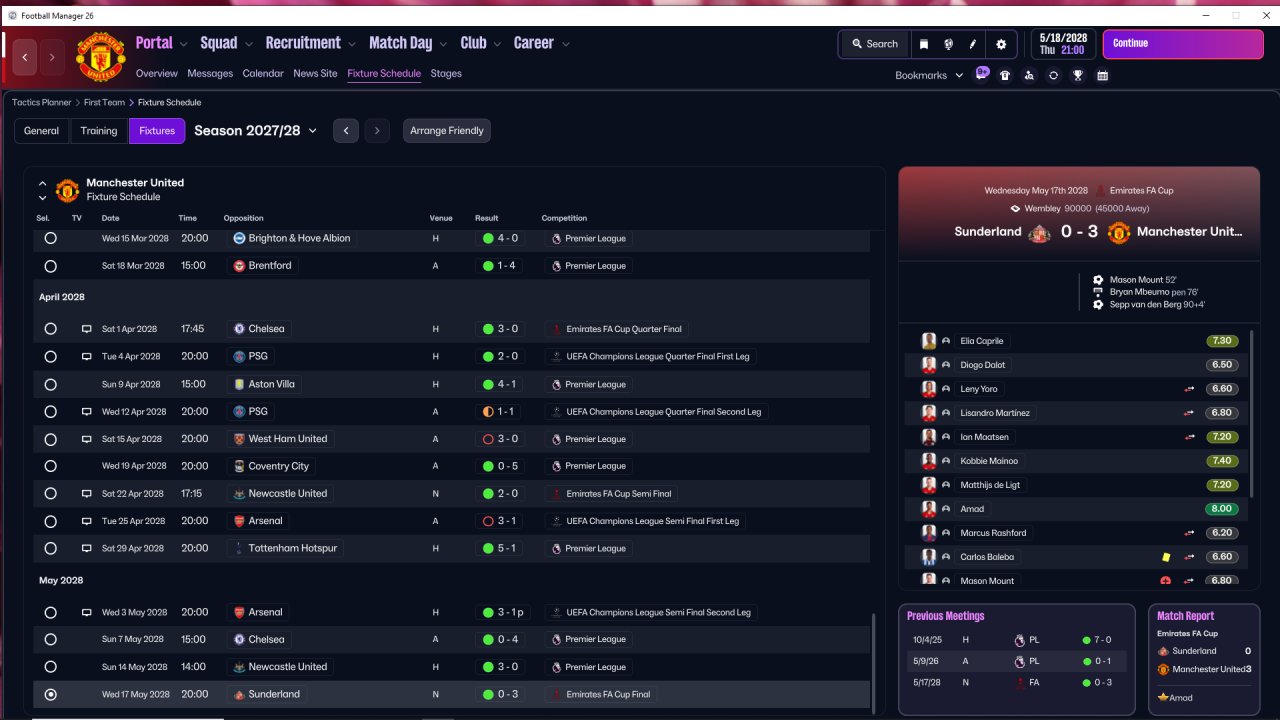Image resolution: width=1280 pixels, height=720 pixels.
Task: Click the injury icon for Mason Mount
Action: 1165,581
